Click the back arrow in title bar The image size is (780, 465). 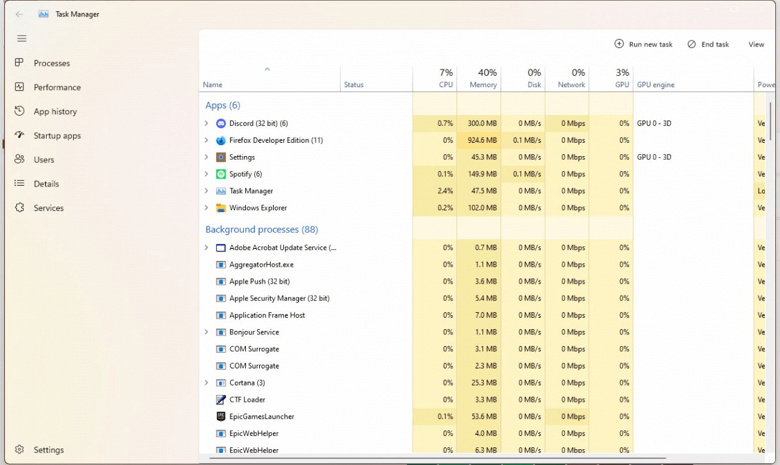pos(19,14)
